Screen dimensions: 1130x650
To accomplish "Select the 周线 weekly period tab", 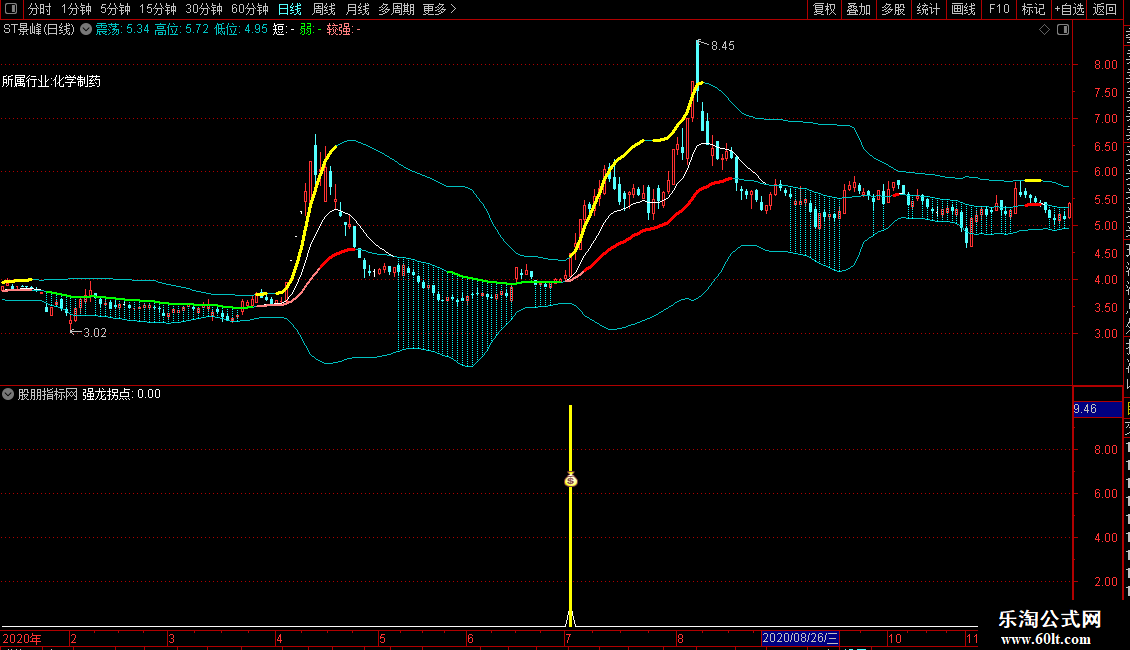I will pos(325,9).
